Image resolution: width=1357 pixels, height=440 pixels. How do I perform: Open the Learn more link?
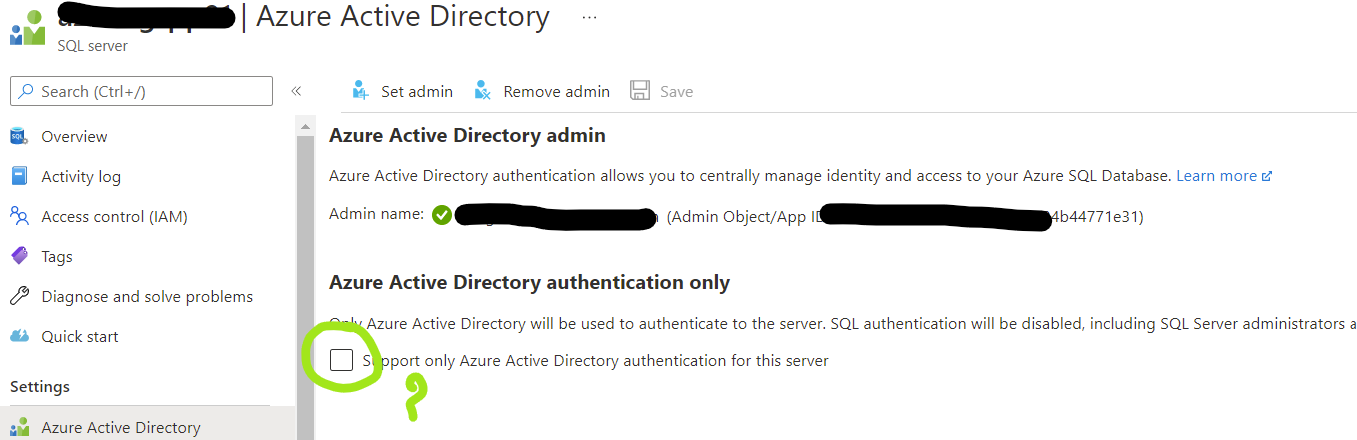tap(1224, 175)
